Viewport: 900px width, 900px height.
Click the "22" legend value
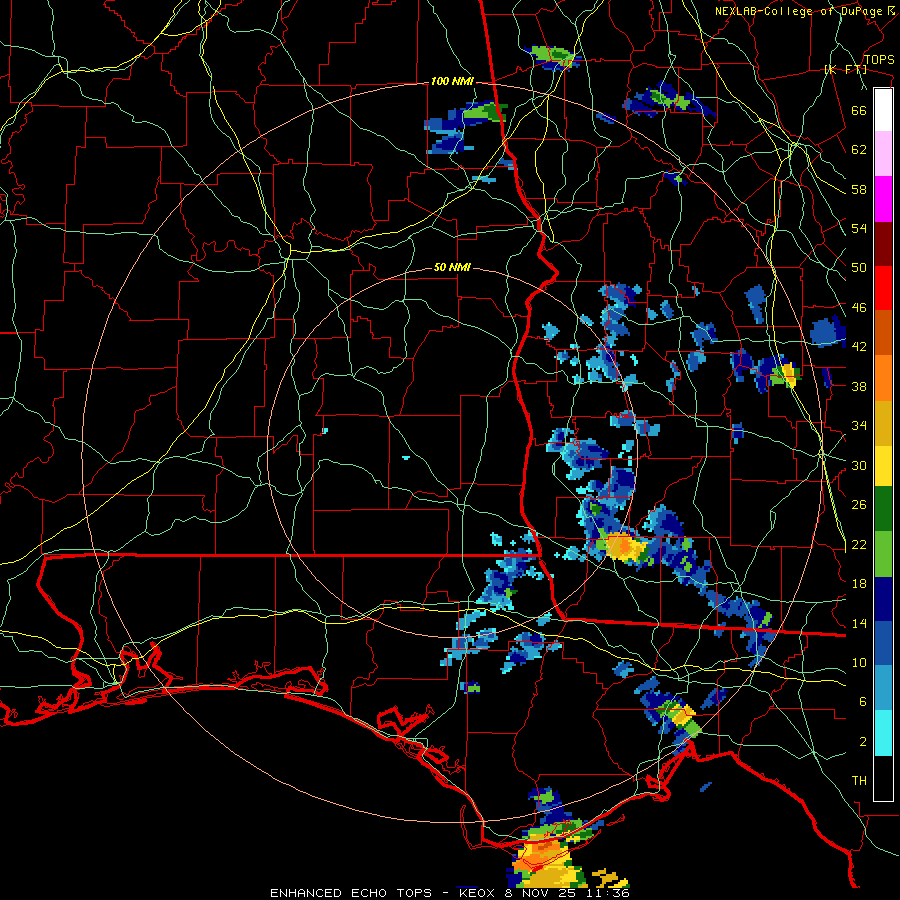[x=859, y=544]
